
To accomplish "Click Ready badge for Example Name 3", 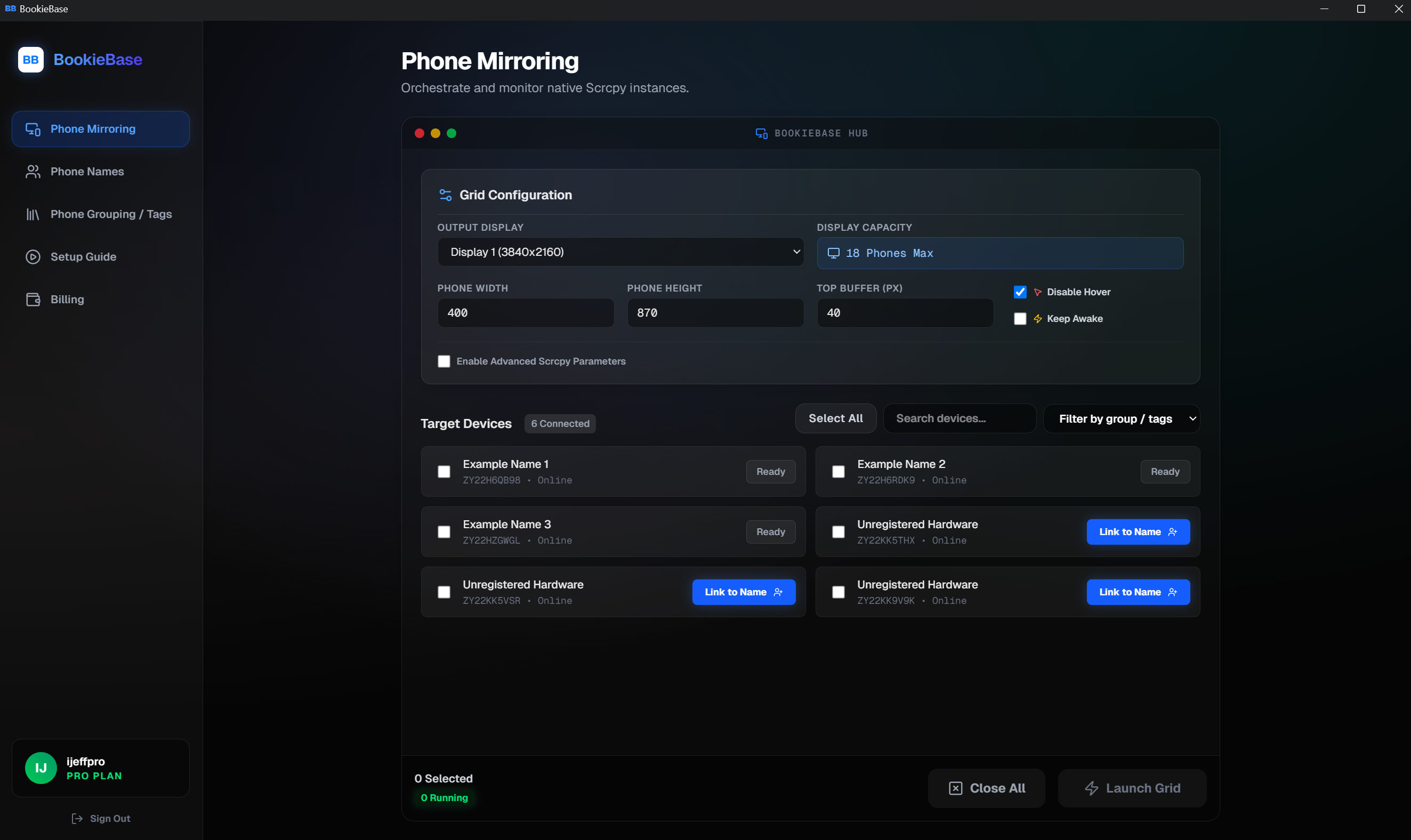I will pyautogui.click(x=771, y=532).
